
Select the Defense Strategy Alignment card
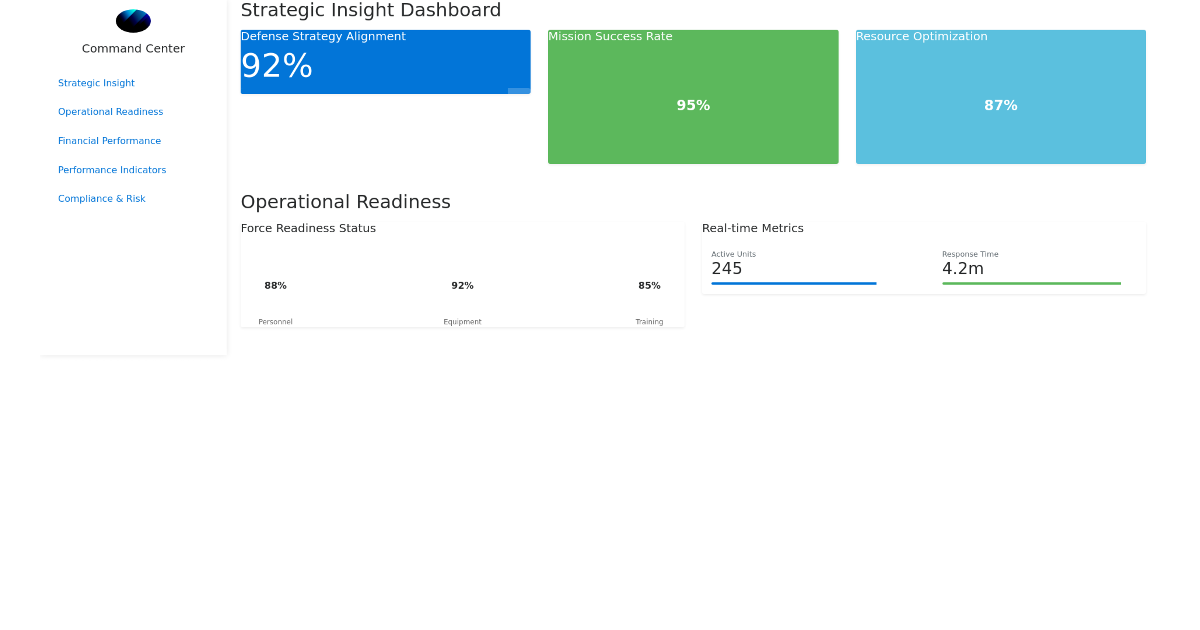coord(385,61)
